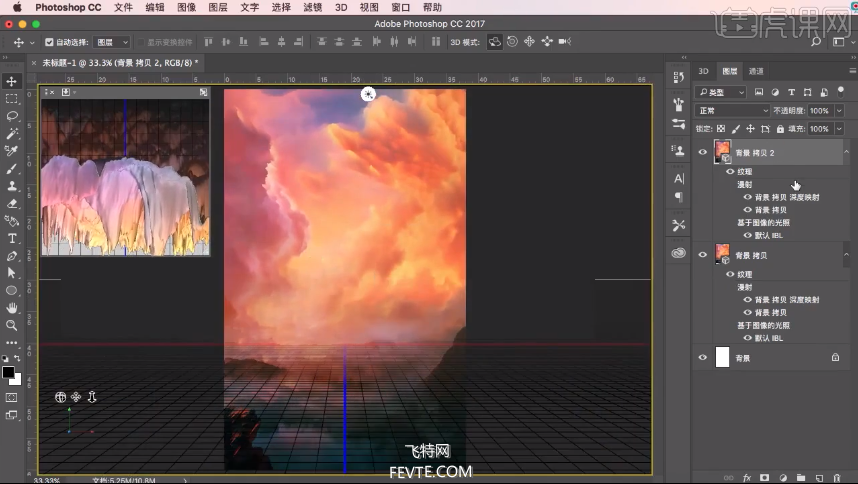858x484 pixels.
Task: Select the Lasso tool
Action: coord(11,116)
